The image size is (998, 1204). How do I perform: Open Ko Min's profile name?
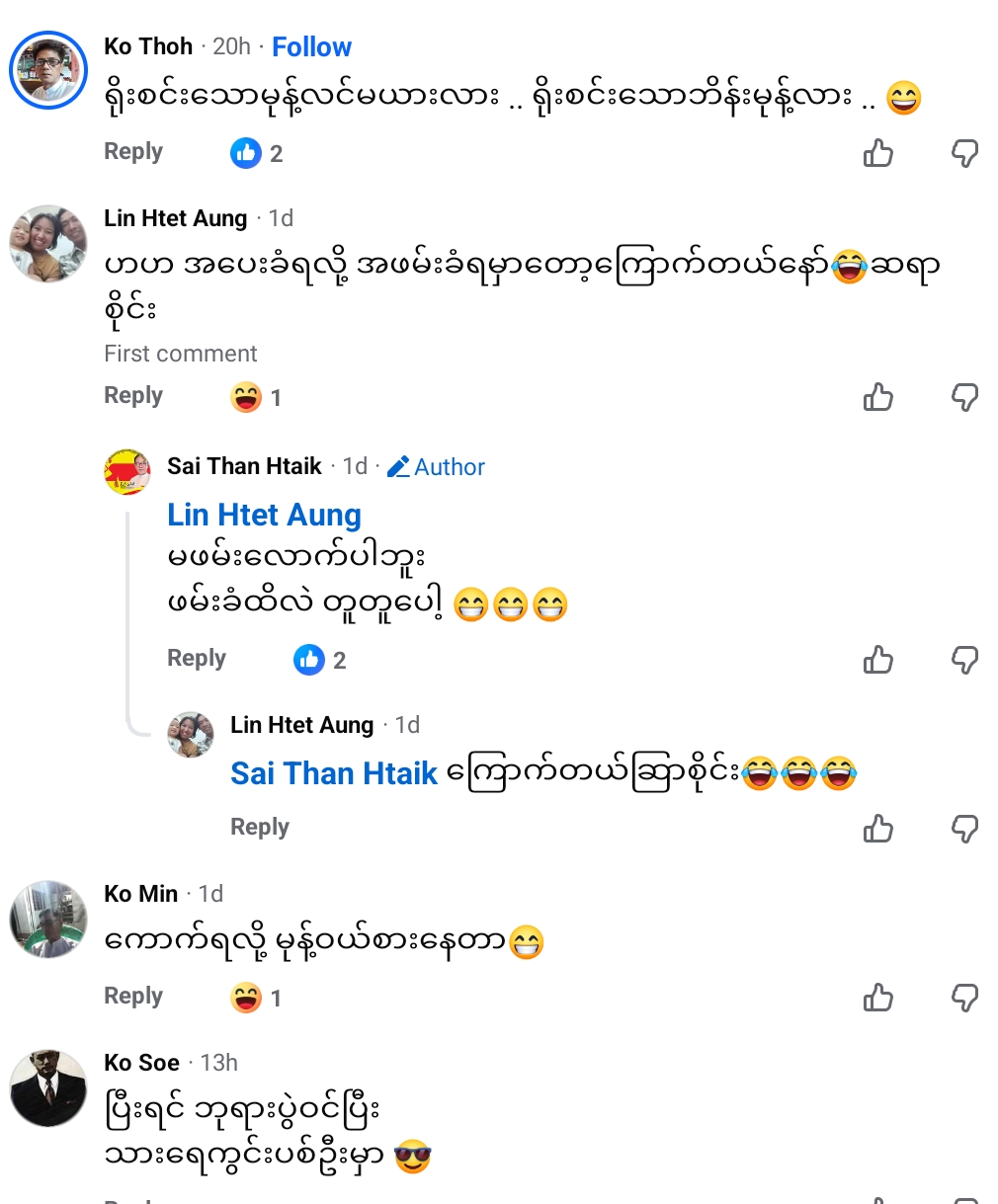pyautogui.click(x=141, y=894)
